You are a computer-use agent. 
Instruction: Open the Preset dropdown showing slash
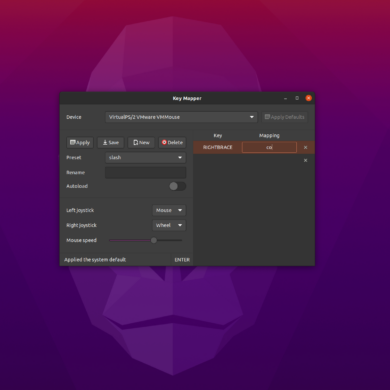(146, 157)
